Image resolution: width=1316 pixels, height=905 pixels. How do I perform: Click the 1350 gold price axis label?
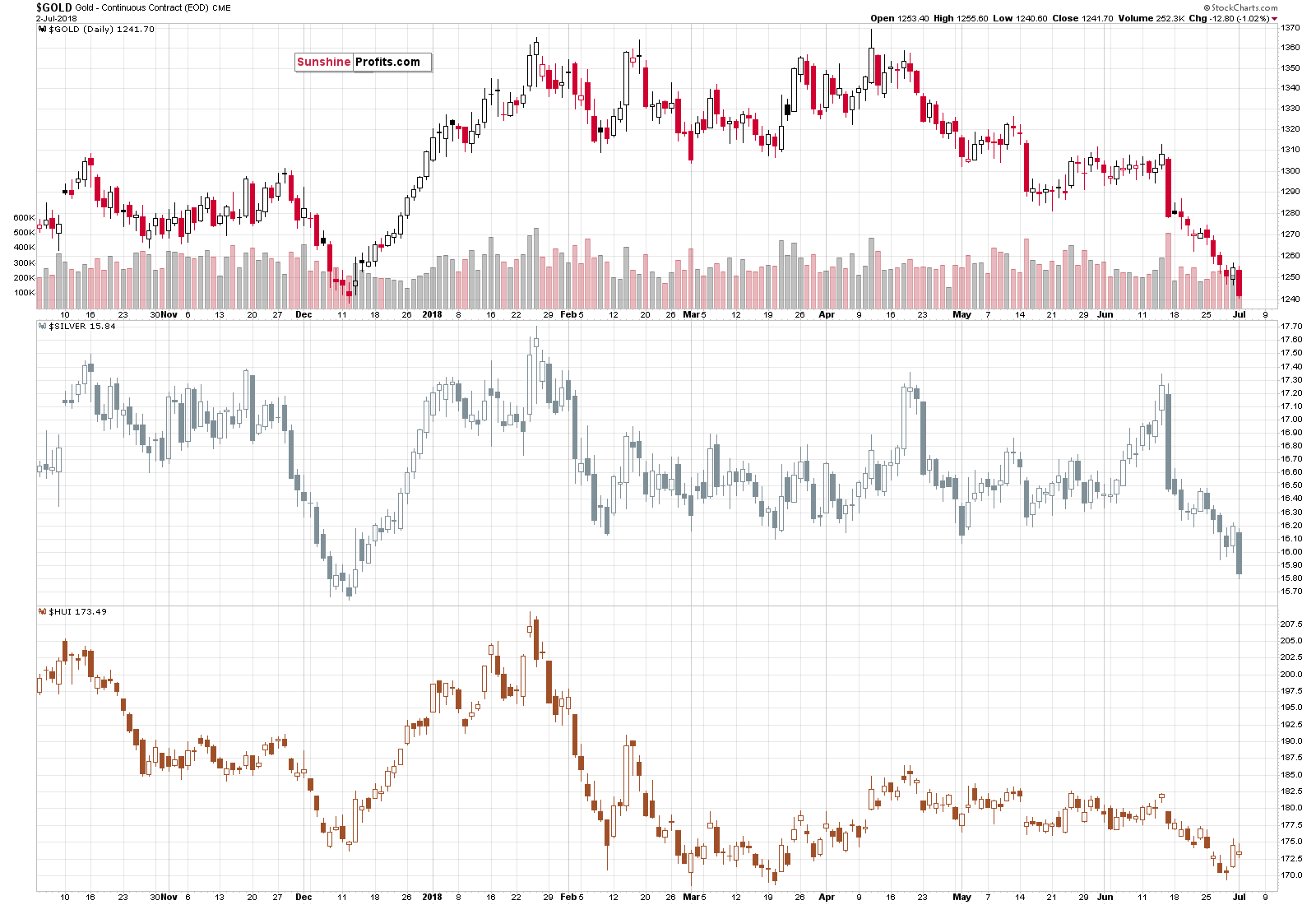point(1291,68)
